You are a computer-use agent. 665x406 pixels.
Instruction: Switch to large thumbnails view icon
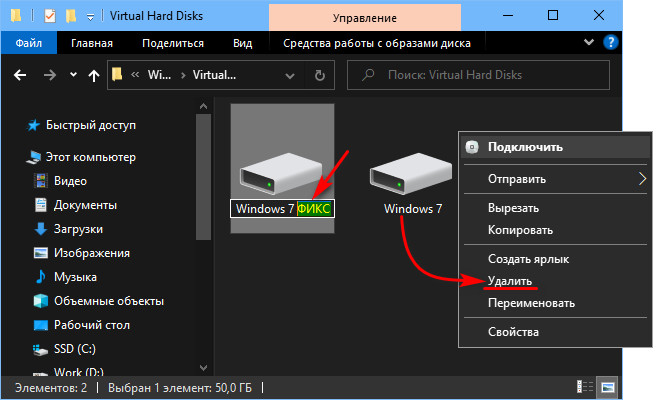pyautogui.click(x=608, y=387)
